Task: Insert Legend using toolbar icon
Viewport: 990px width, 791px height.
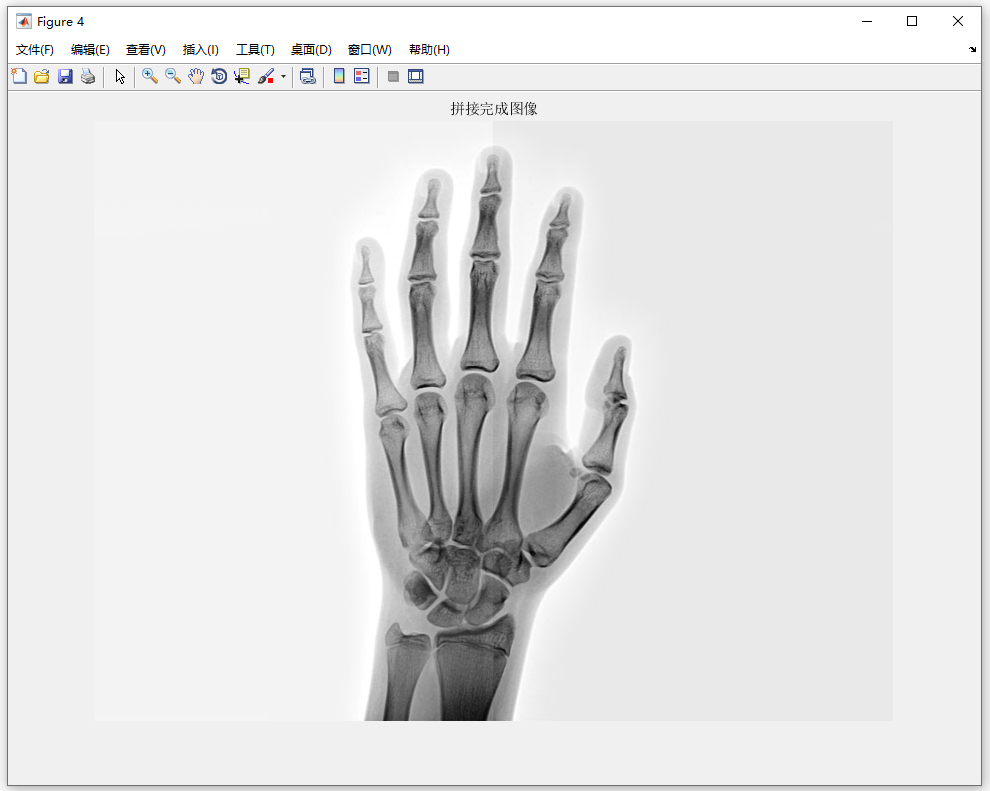Action: [362, 76]
